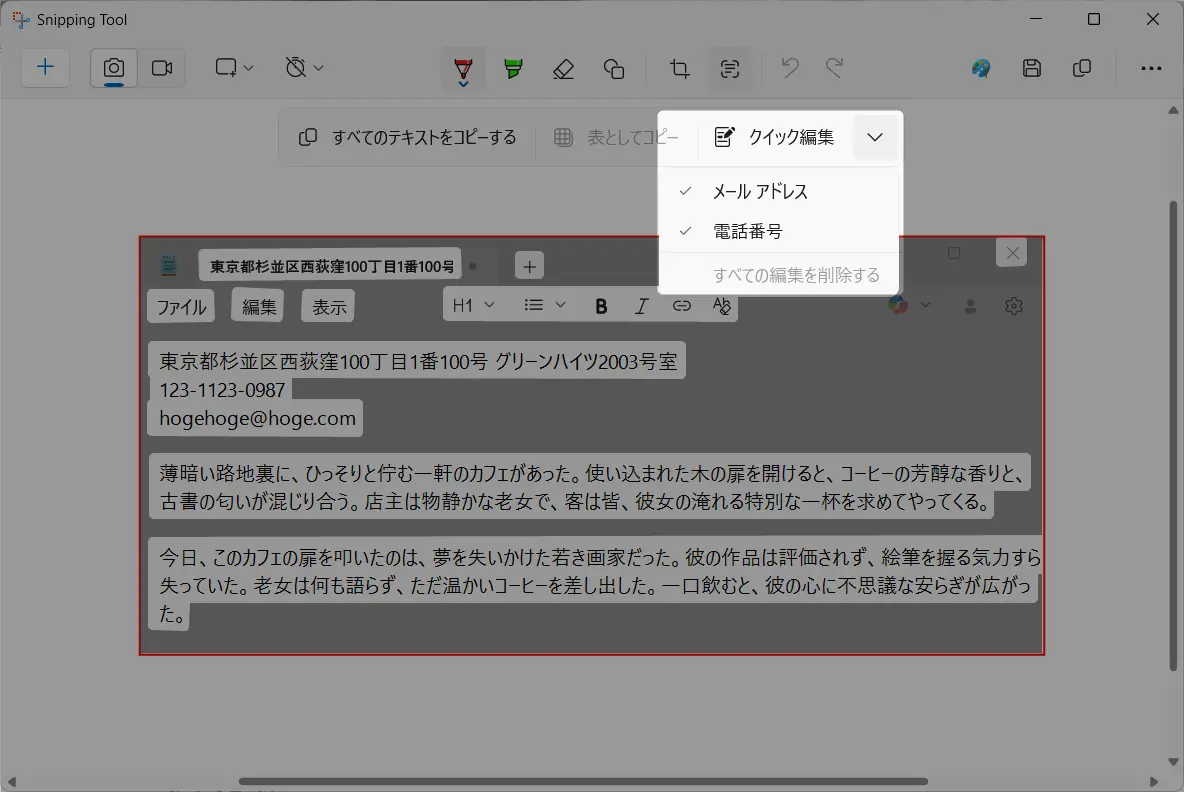
Task: Toggle bold formatting in Notepad
Action: tap(601, 306)
